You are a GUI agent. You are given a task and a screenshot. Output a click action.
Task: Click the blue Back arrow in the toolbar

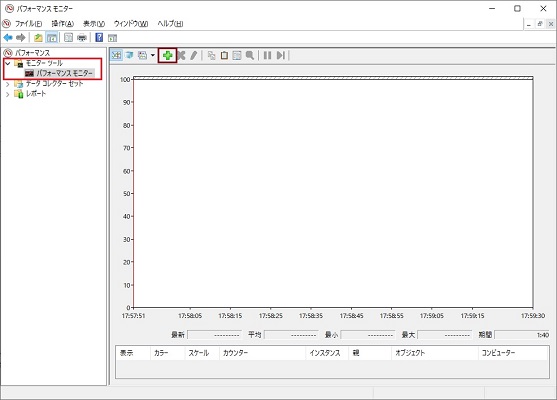[x=8, y=37]
